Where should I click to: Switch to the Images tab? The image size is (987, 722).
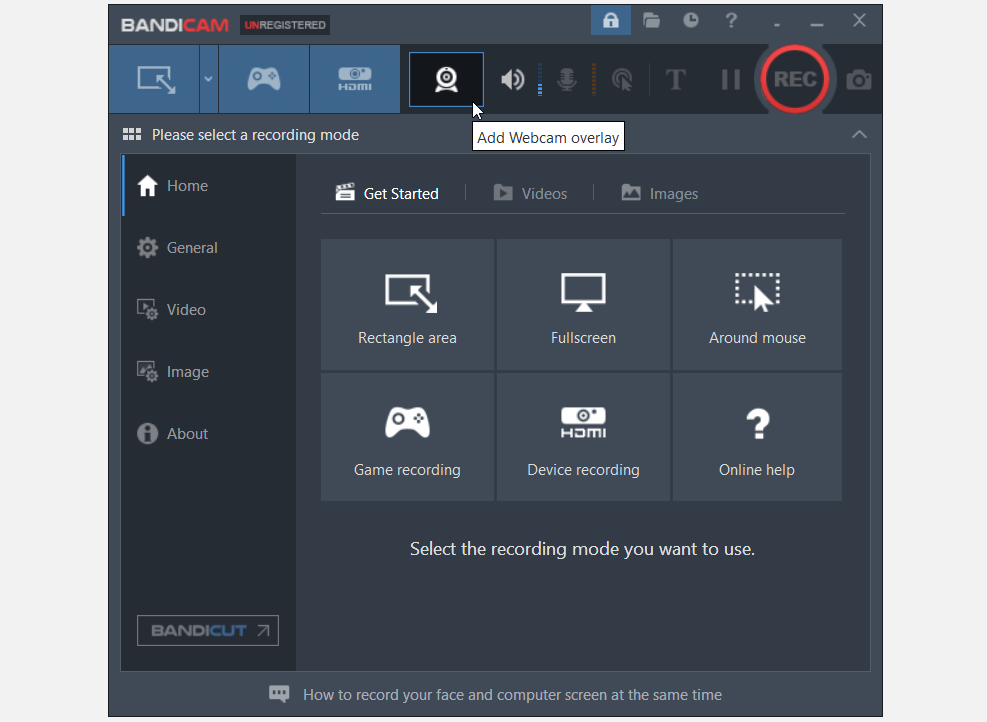(x=660, y=193)
